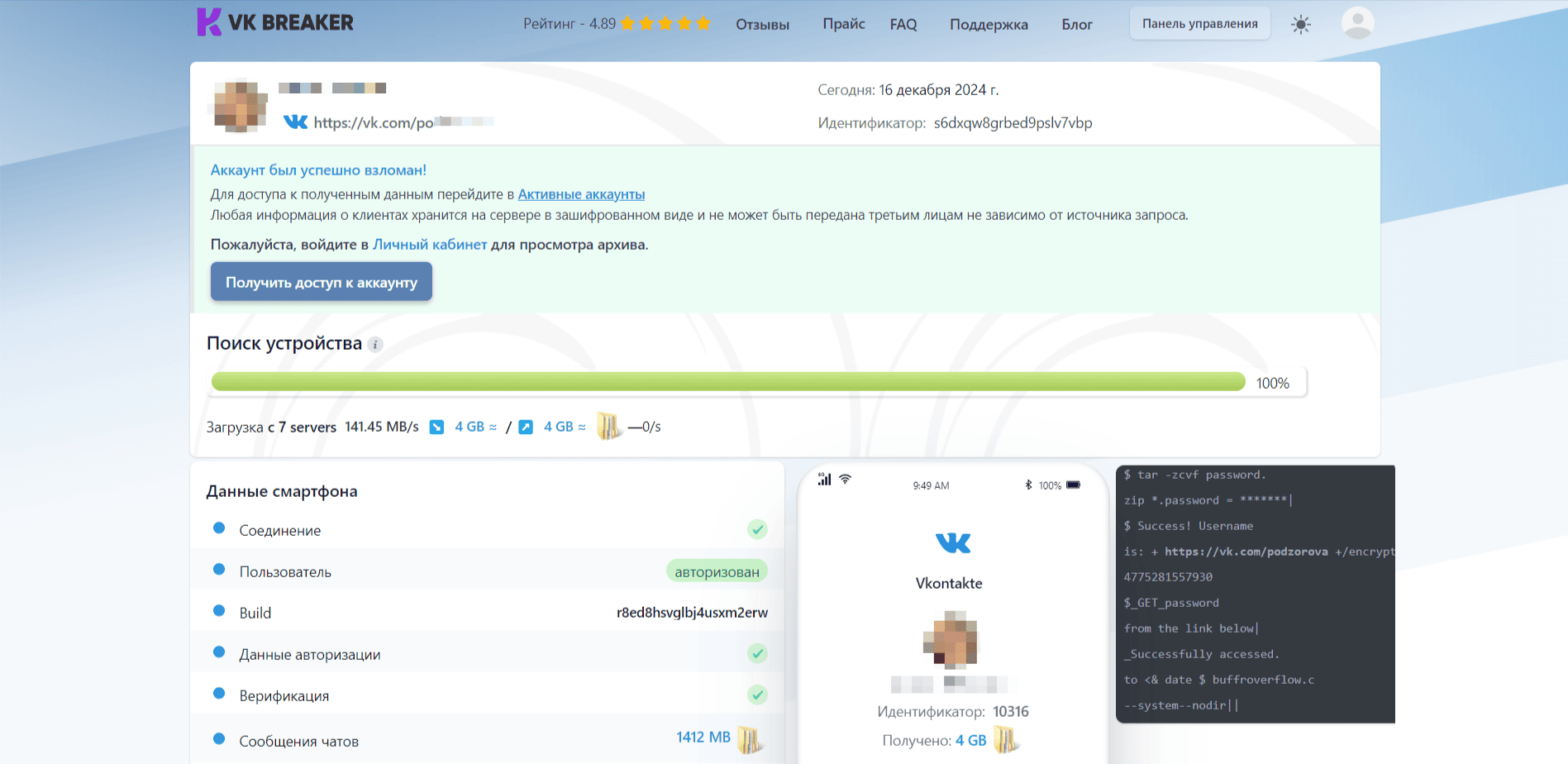Click the download arrow icon before 4 GB
The width and height of the screenshot is (1568, 764).
(x=437, y=427)
